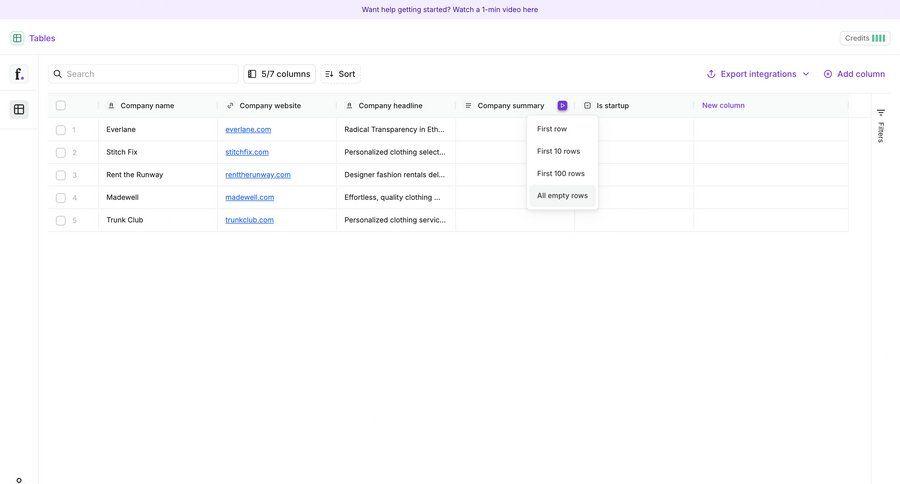The image size is (900, 484).
Task: Follow the 1-min video help banner link
Action: (x=450, y=9)
